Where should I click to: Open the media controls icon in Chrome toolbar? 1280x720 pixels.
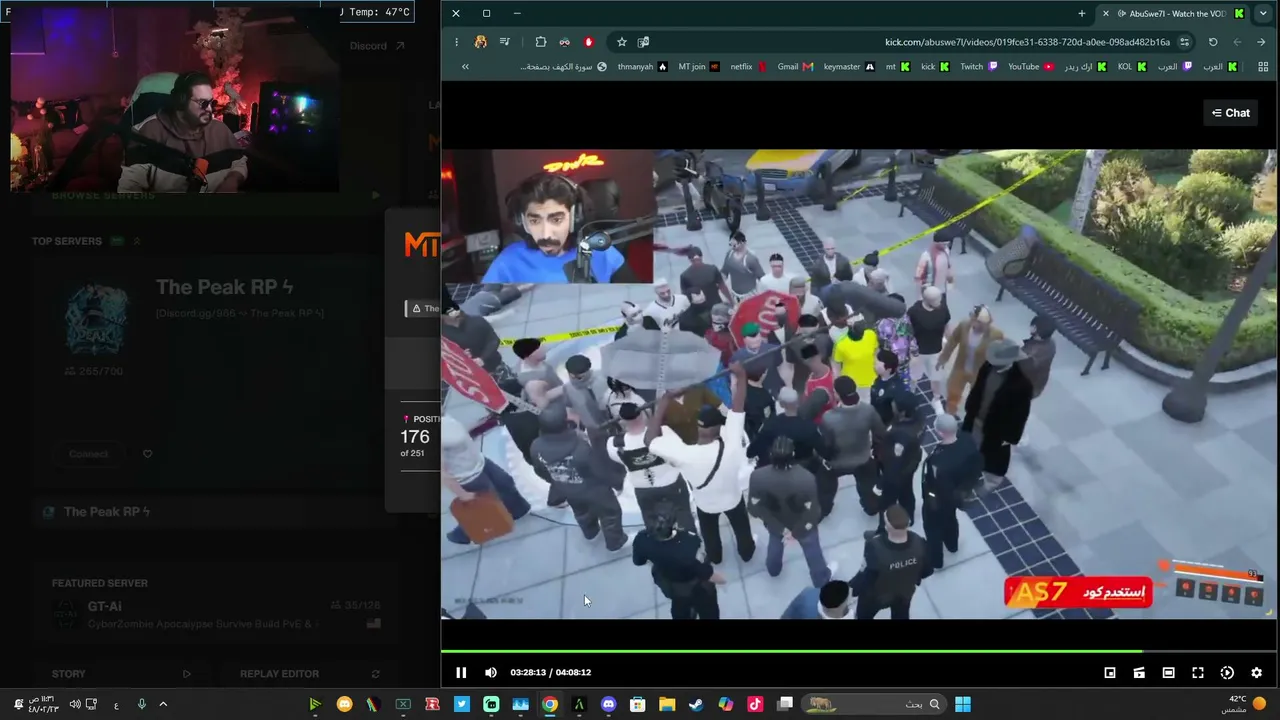coord(505,42)
